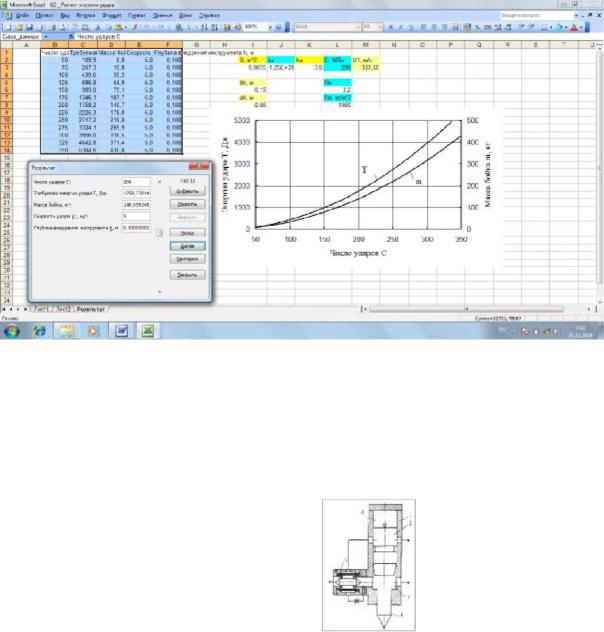604x632 pixels.
Task: Toggle underline formatting
Action: point(411,27)
